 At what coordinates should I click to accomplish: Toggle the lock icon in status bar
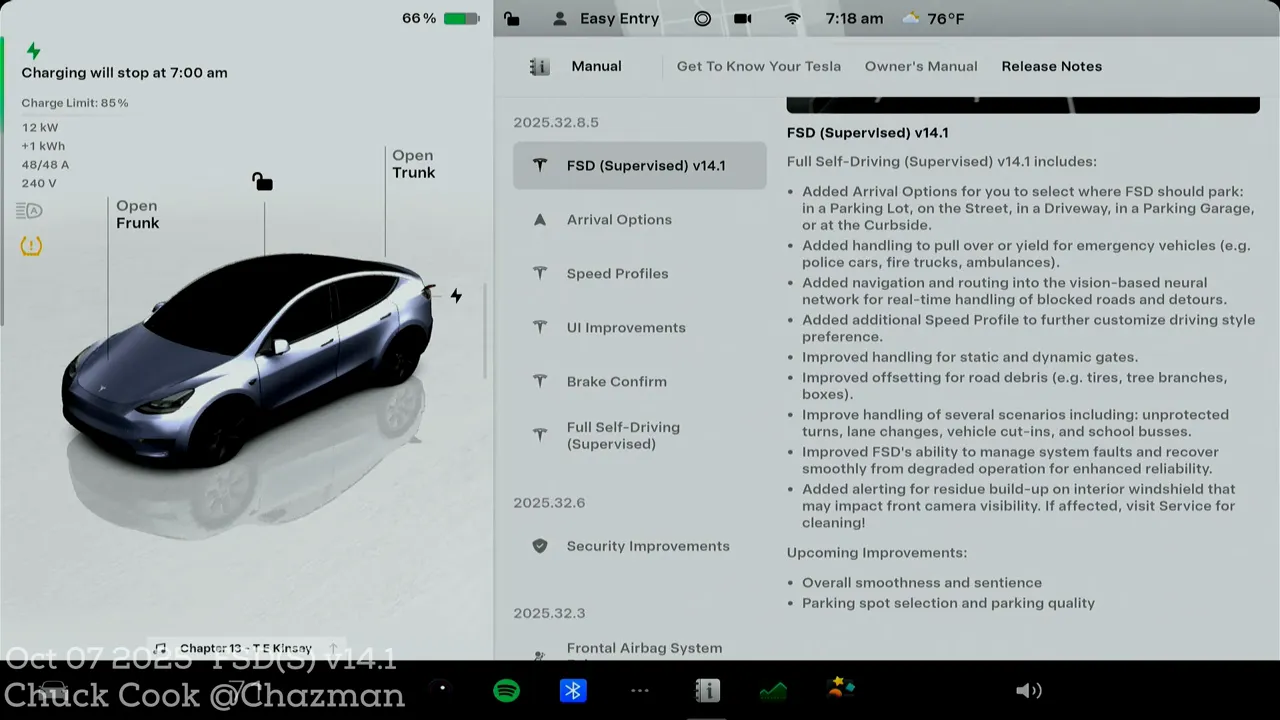pos(512,19)
